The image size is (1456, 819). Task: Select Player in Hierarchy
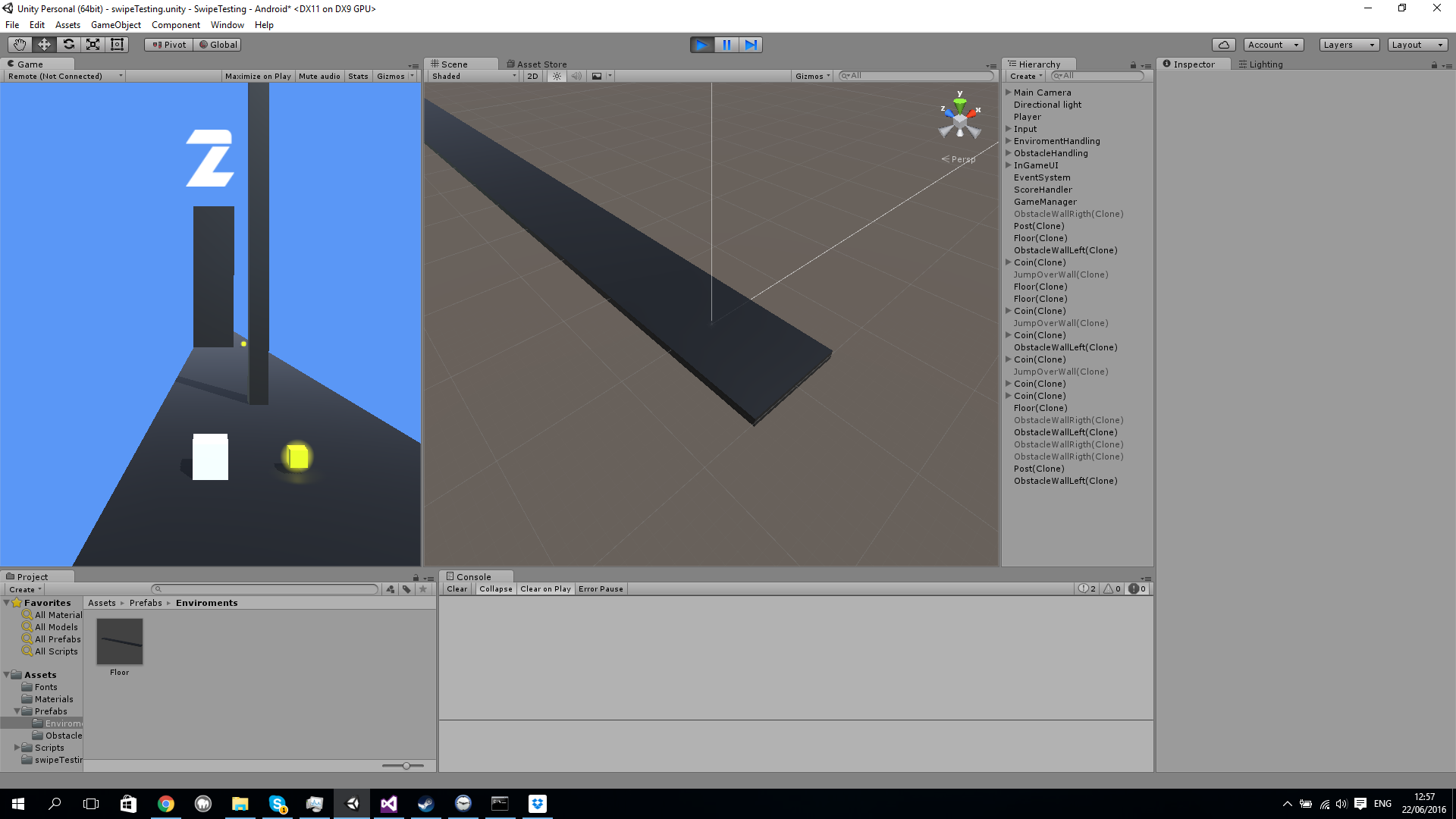[x=1028, y=117]
